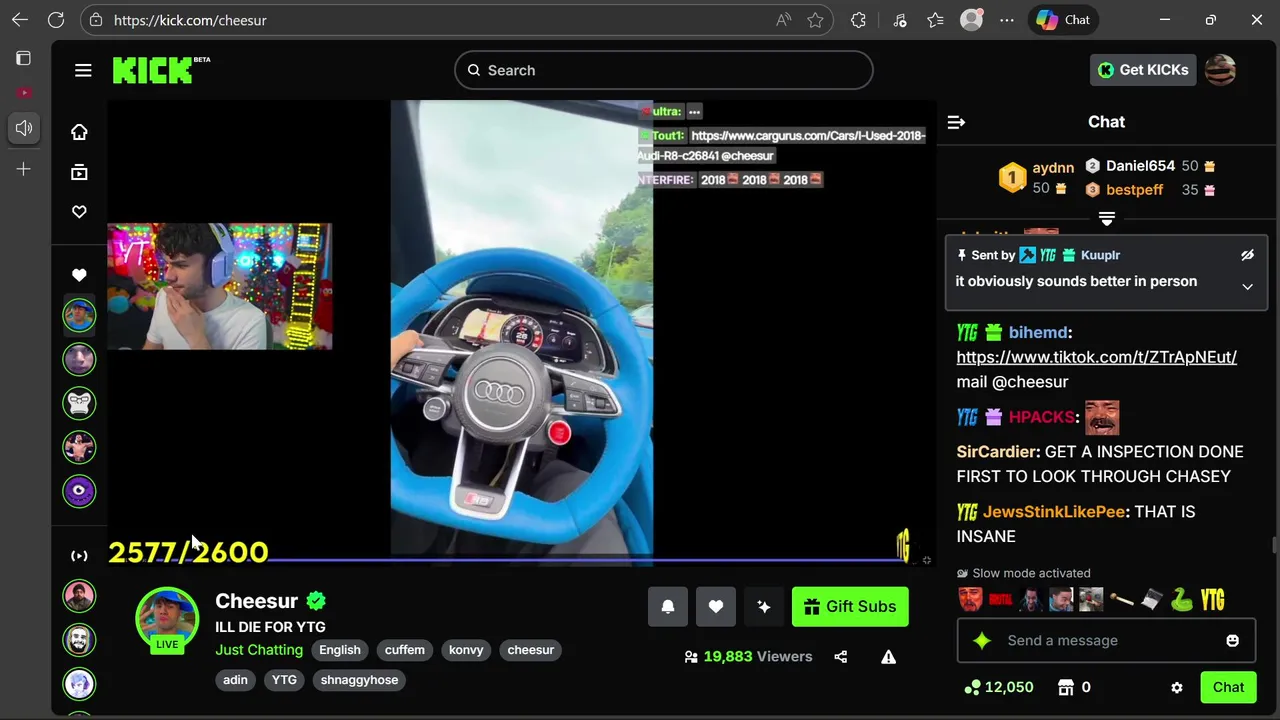Open the TikTok link in chat
The image size is (1280, 720).
point(1096,357)
